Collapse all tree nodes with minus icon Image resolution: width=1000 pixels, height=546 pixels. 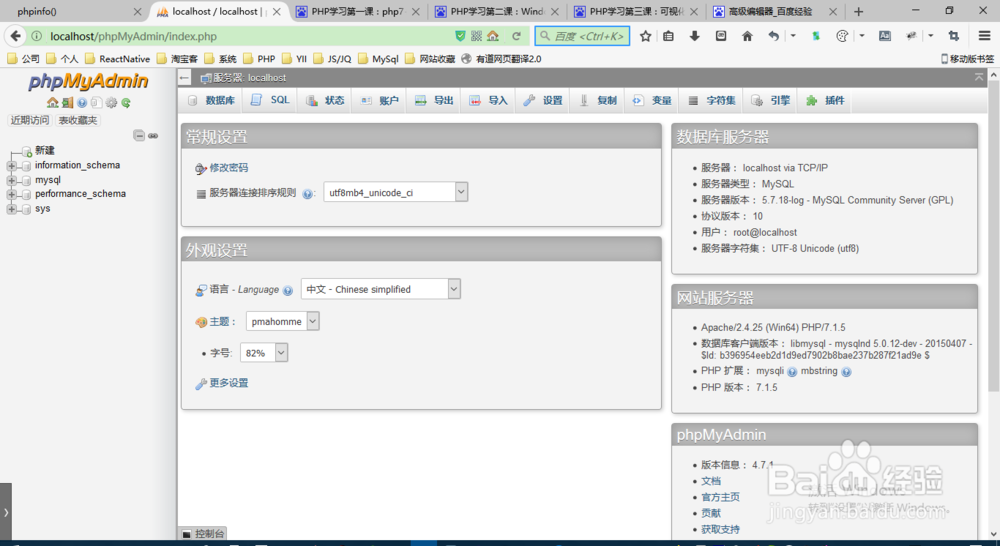pyautogui.click(x=139, y=135)
